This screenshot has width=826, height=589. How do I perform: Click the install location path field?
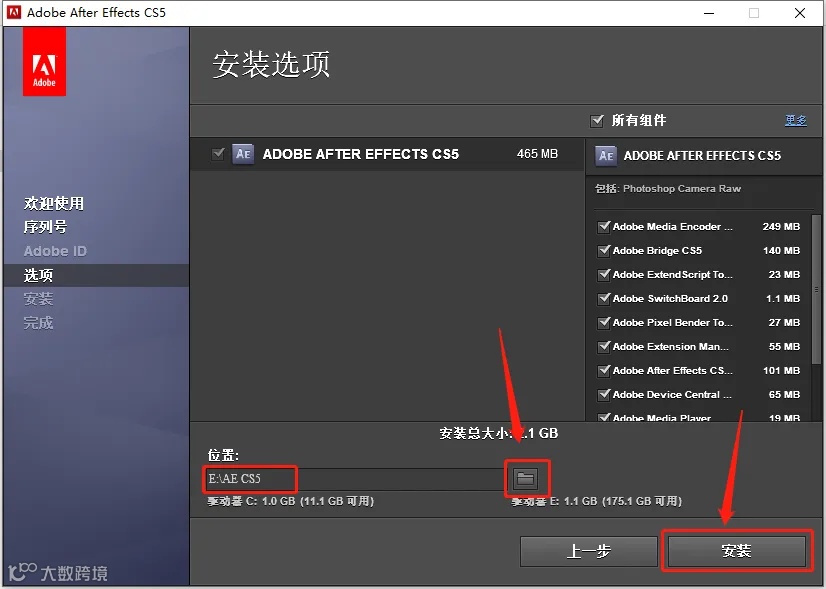click(356, 478)
